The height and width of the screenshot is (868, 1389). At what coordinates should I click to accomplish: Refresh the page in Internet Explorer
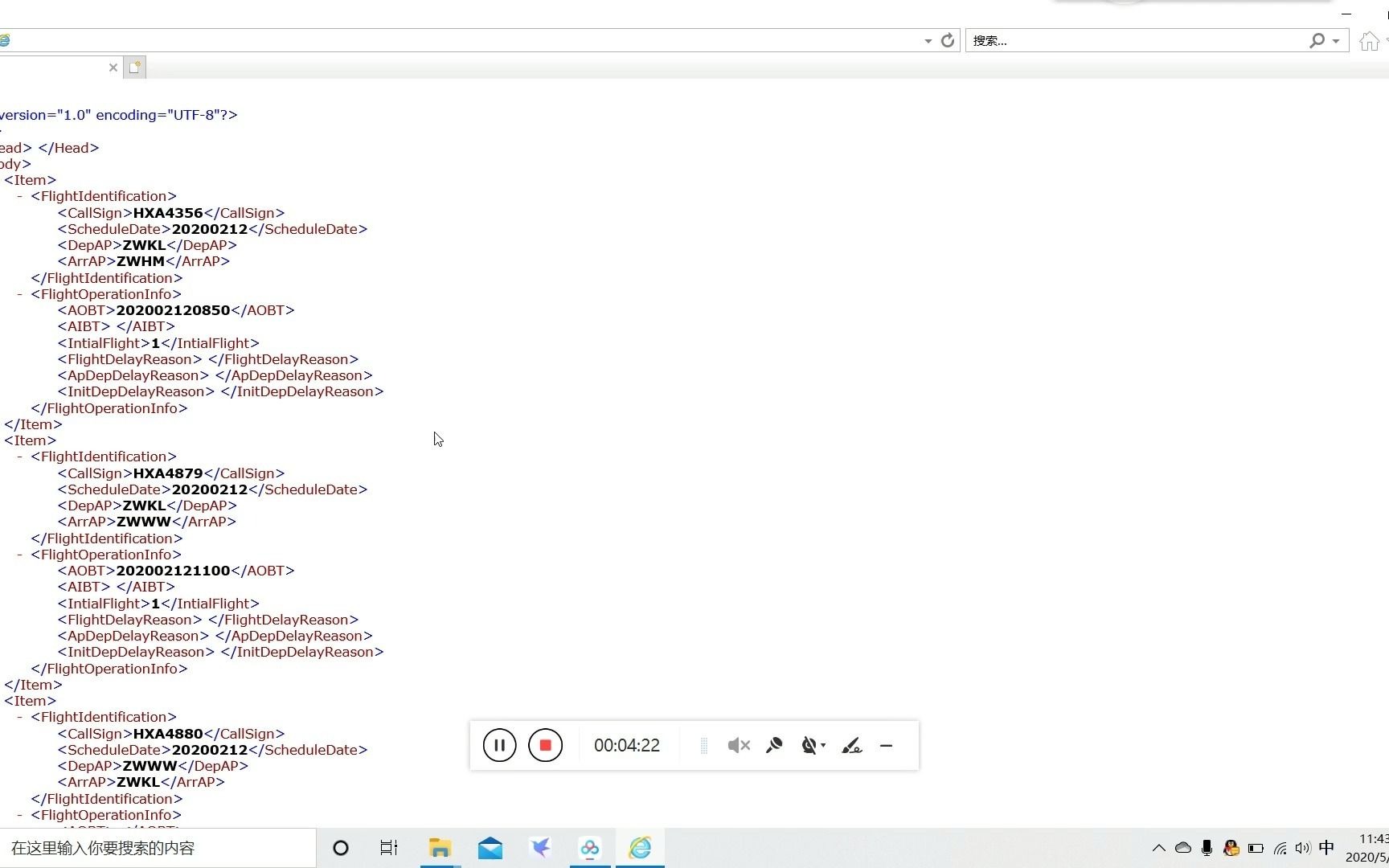pyautogui.click(x=948, y=40)
